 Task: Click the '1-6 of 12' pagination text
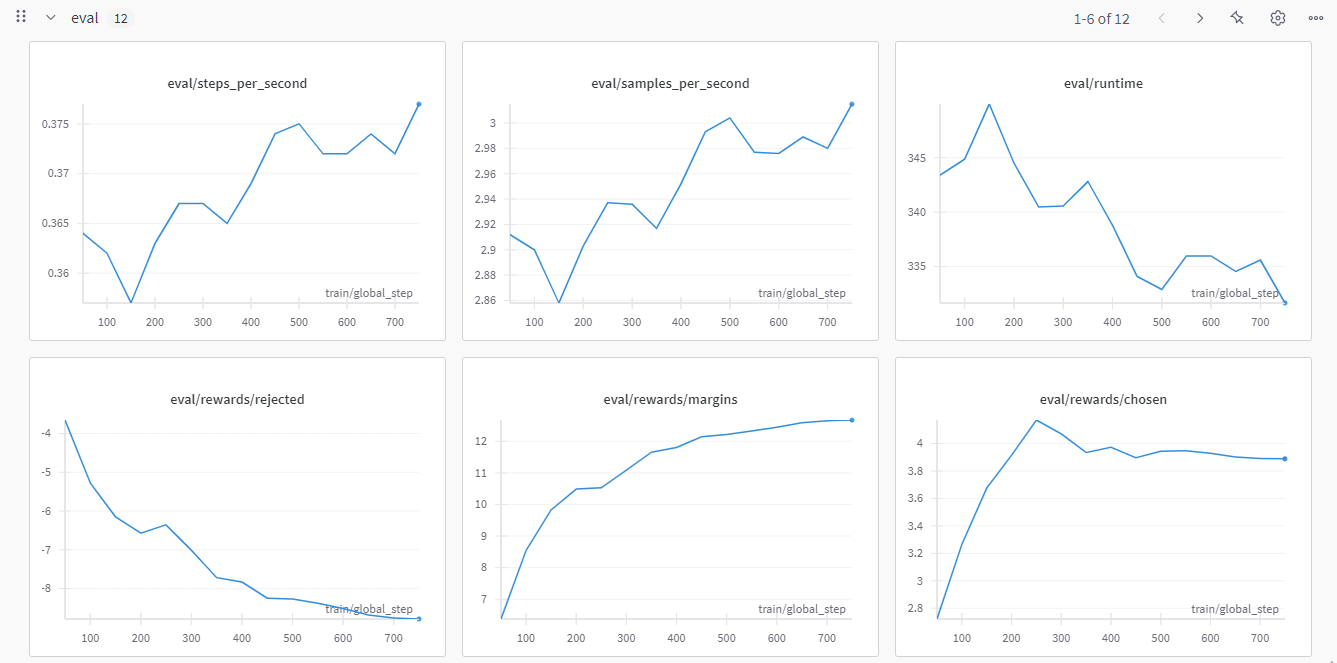(1101, 18)
